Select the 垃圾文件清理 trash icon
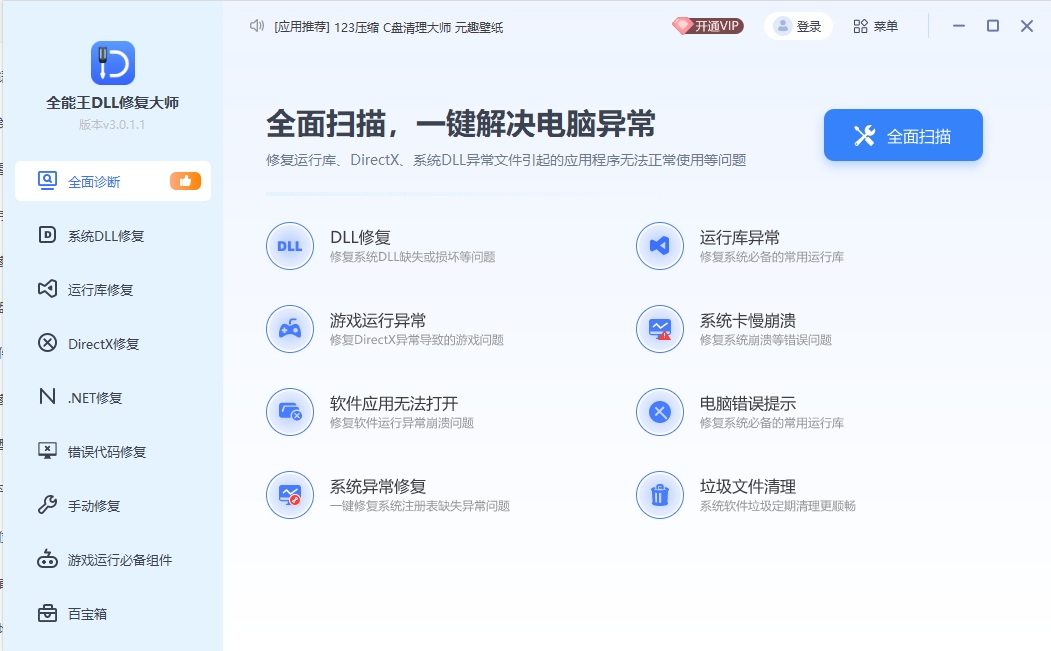The image size is (1051, 651). (x=660, y=494)
